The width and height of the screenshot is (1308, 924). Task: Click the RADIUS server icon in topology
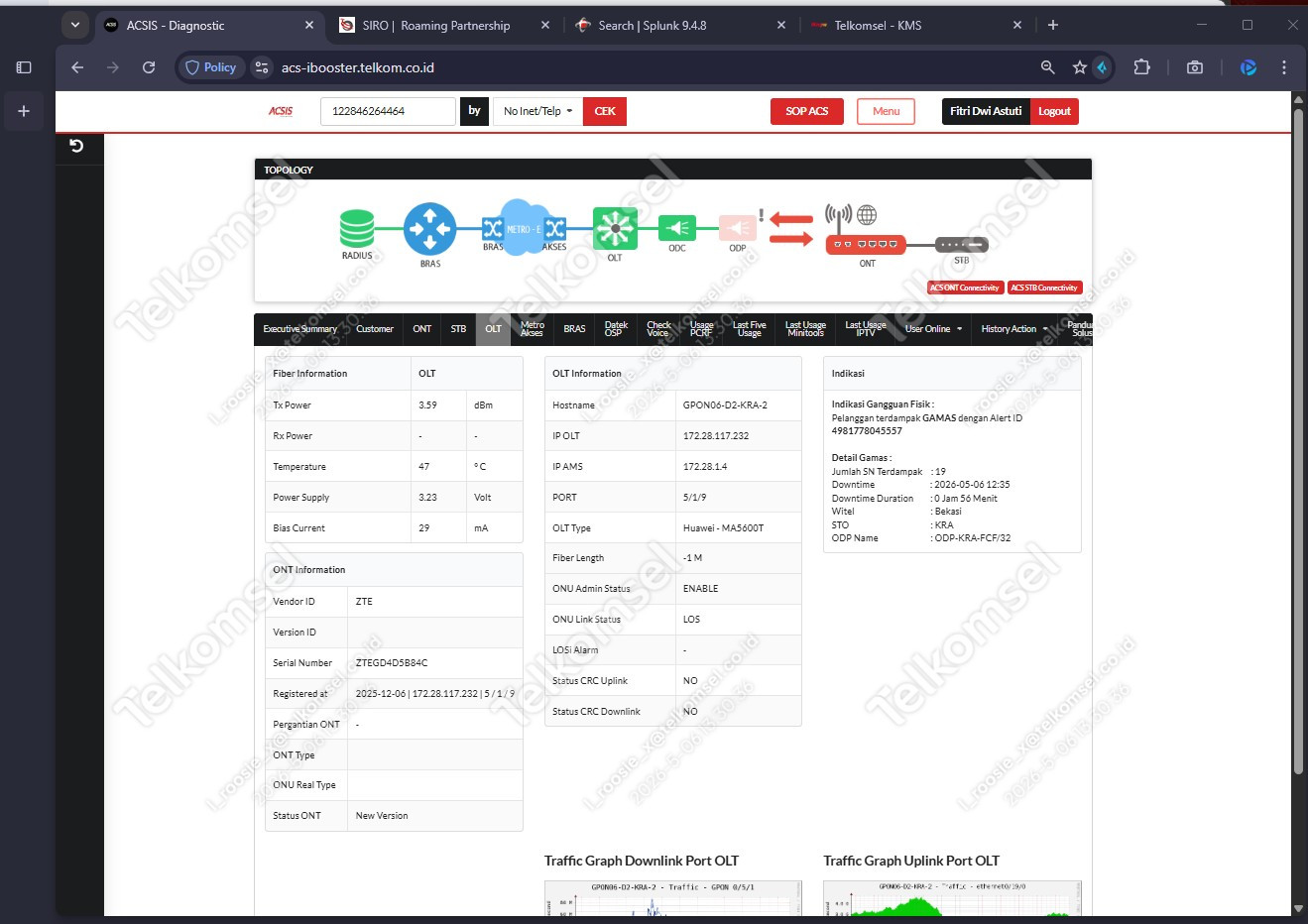pos(357,228)
